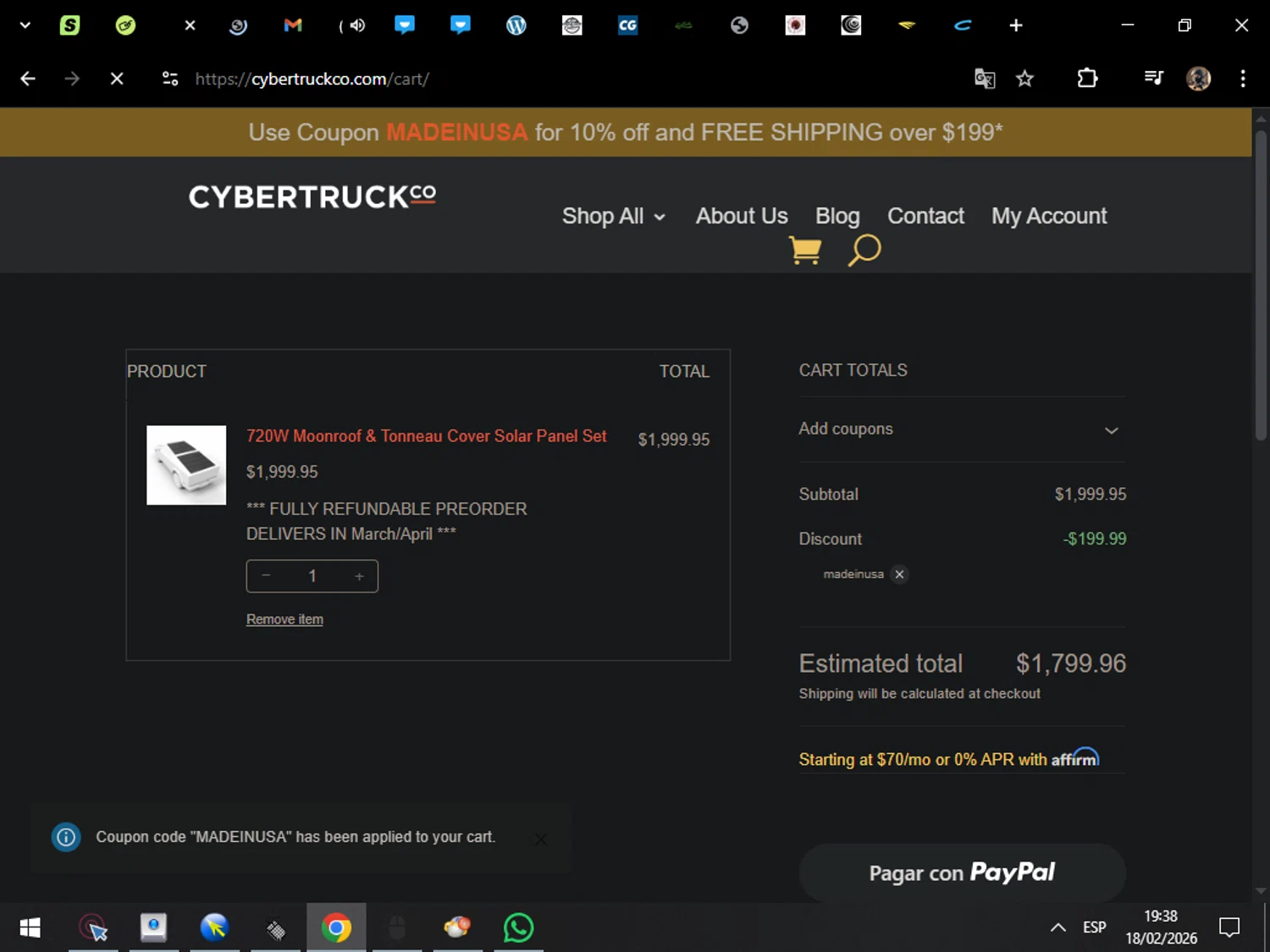Viewport: 1270px width, 952px height.
Task: Open Contact page
Action: [x=925, y=216]
